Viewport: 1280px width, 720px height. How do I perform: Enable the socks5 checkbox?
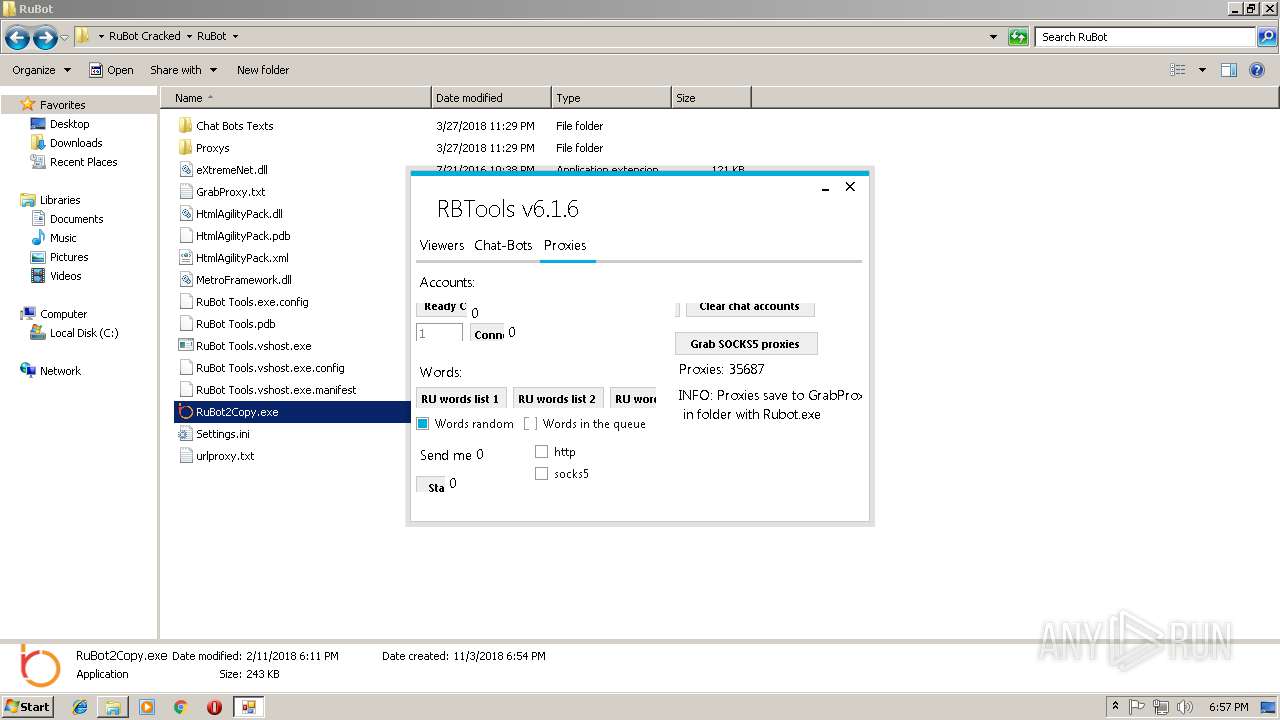[x=541, y=474]
